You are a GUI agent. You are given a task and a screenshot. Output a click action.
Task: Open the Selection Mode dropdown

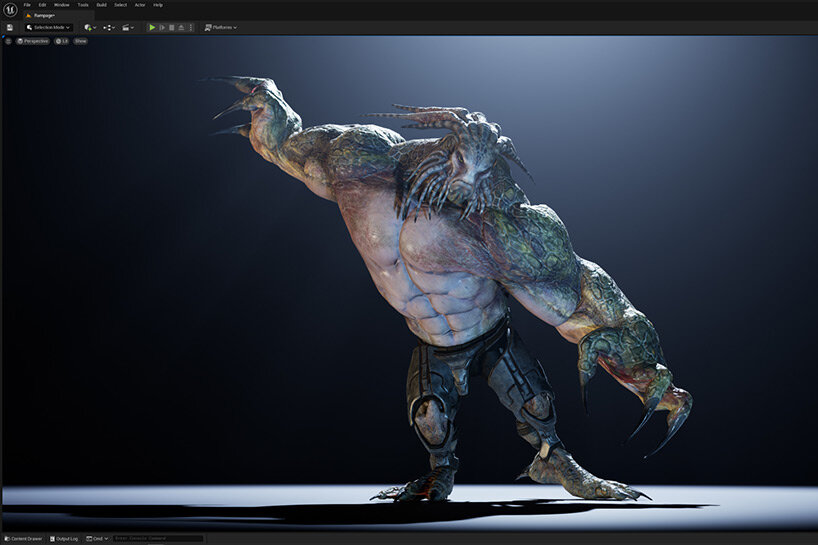[x=48, y=27]
